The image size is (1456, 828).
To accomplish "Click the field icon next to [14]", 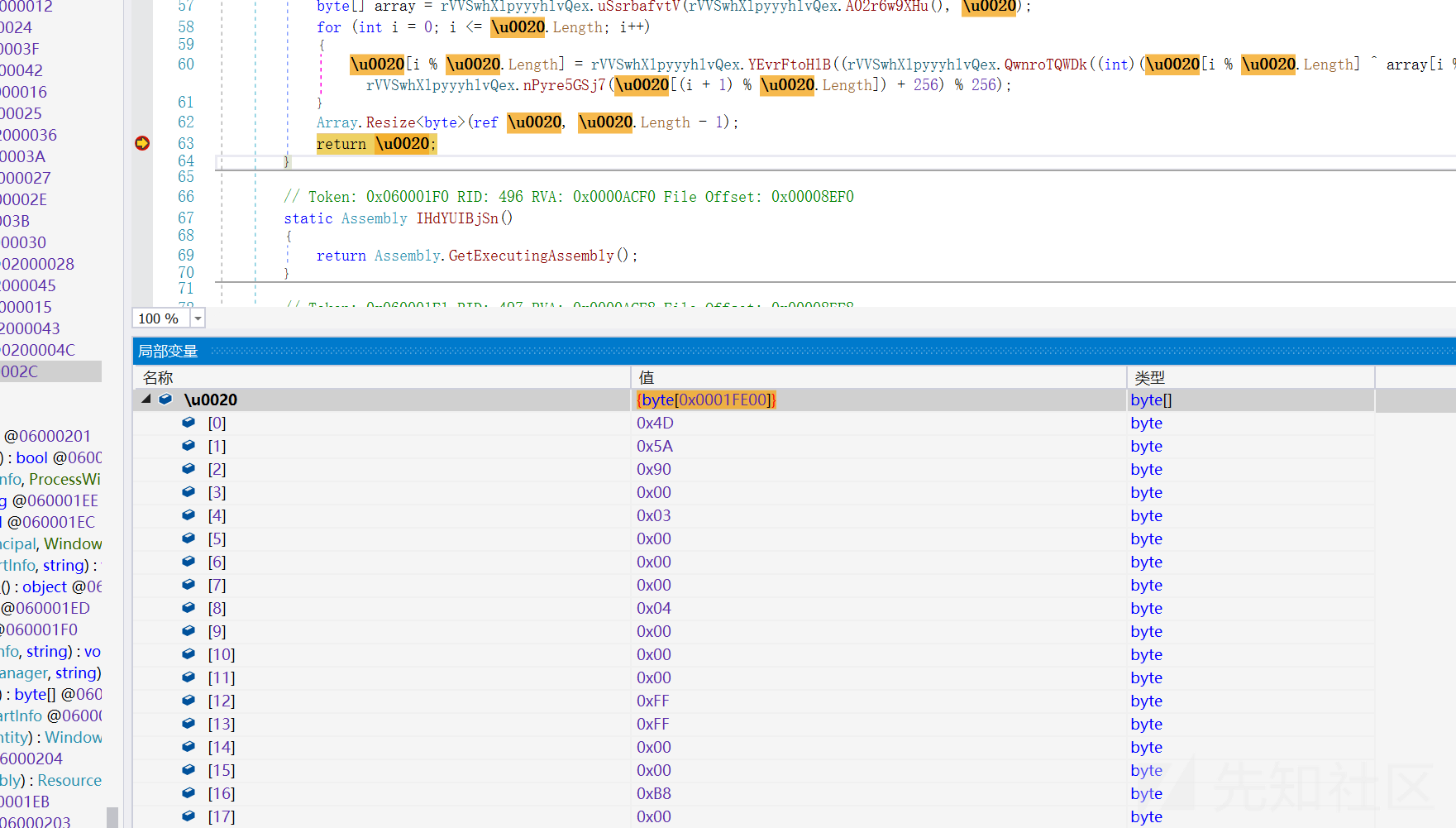I will (189, 746).
